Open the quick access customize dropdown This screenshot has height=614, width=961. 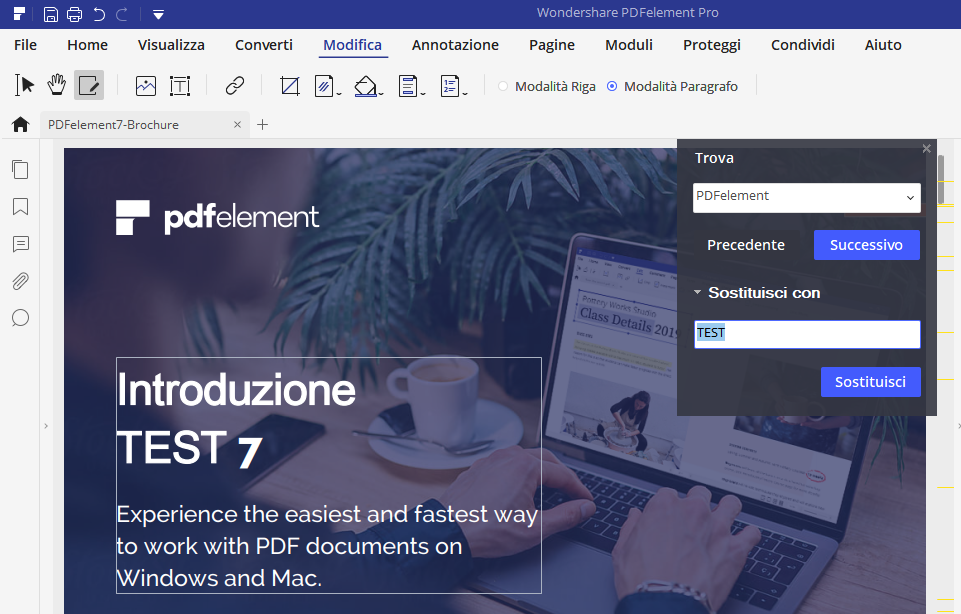click(x=158, y=15)
